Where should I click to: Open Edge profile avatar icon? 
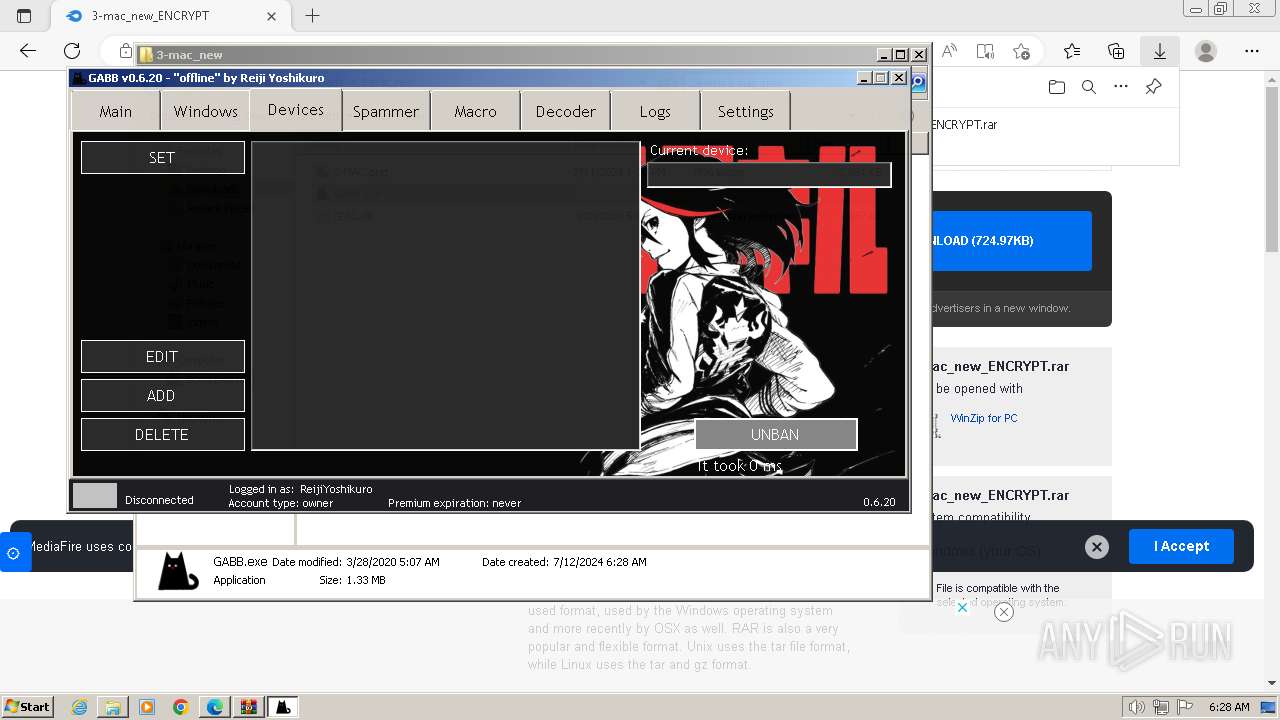pos(1206,51)
